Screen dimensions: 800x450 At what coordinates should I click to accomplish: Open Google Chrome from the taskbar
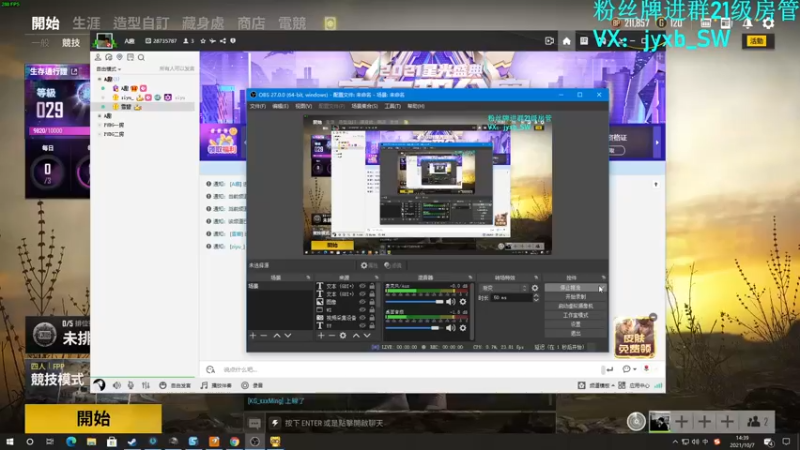[234, 441]
